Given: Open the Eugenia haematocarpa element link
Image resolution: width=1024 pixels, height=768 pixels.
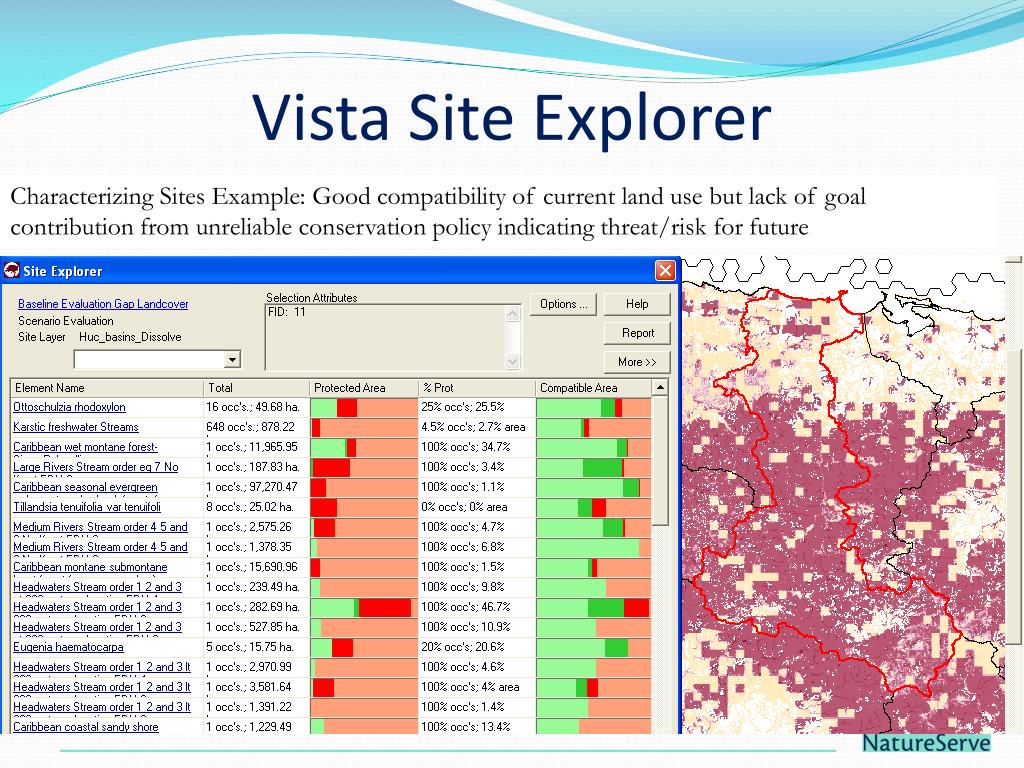Looking at the screenshot, I should pos(68,647).
